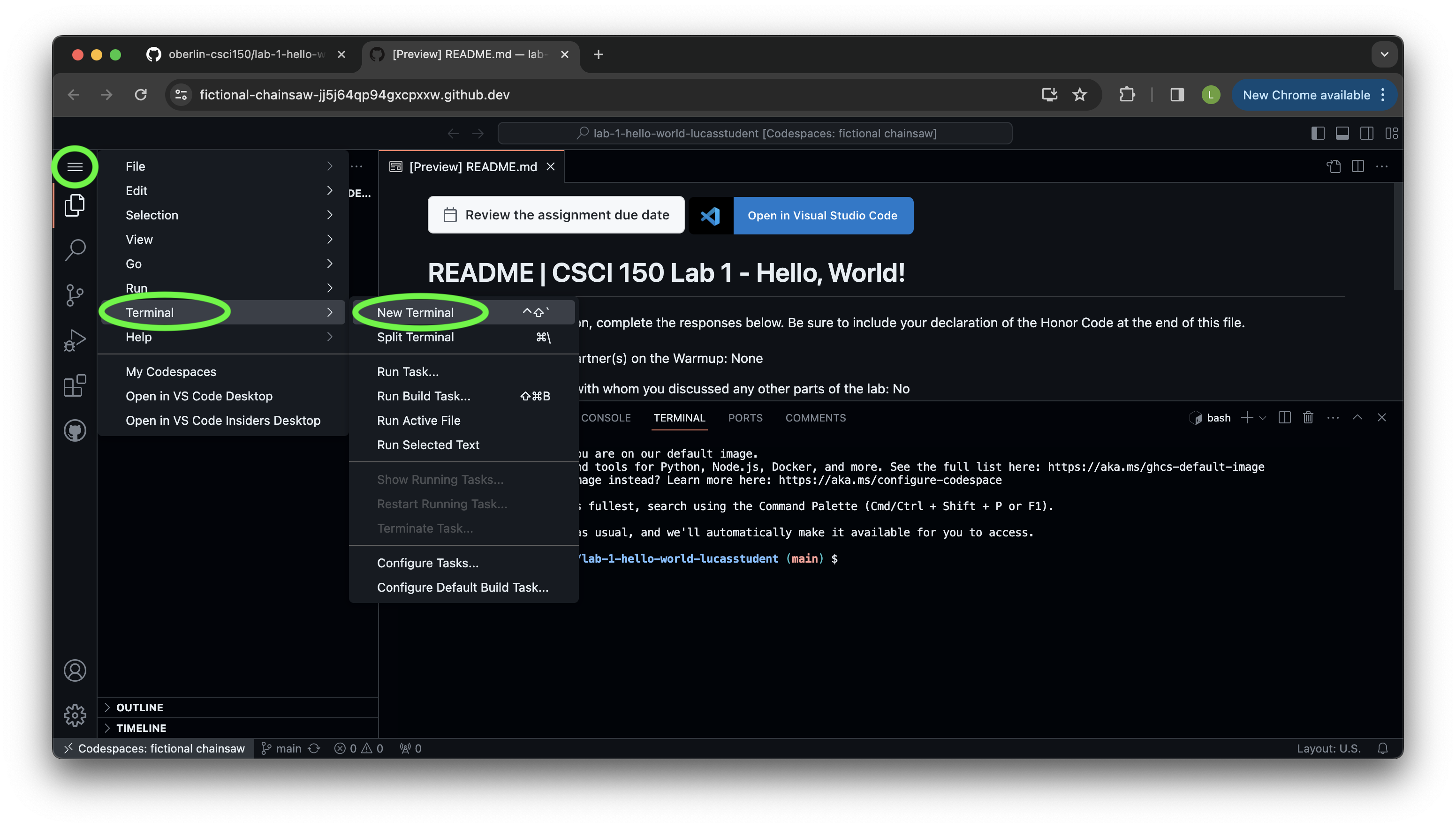
Task: Customize layout icon in title bar
Action: [x=1391, y=133]
